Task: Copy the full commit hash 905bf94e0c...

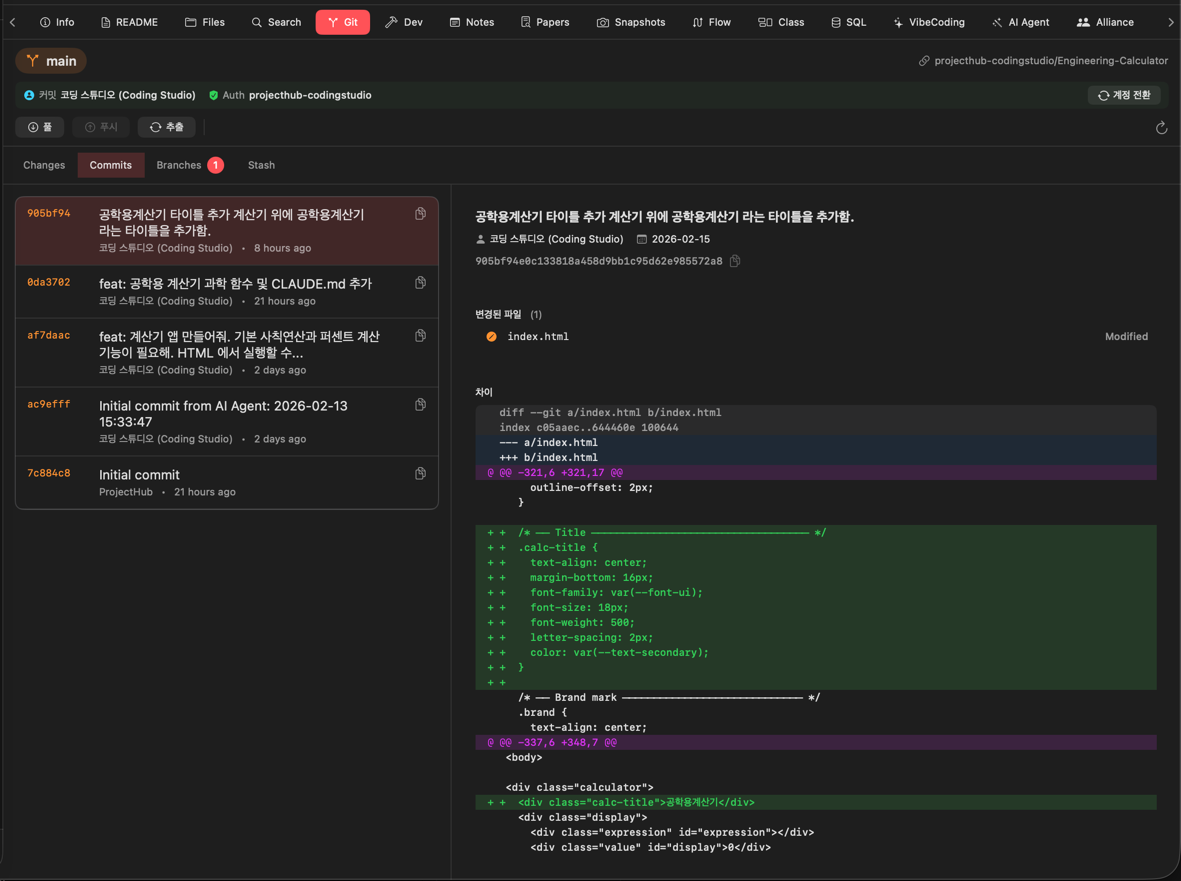Action: (735, 260)
